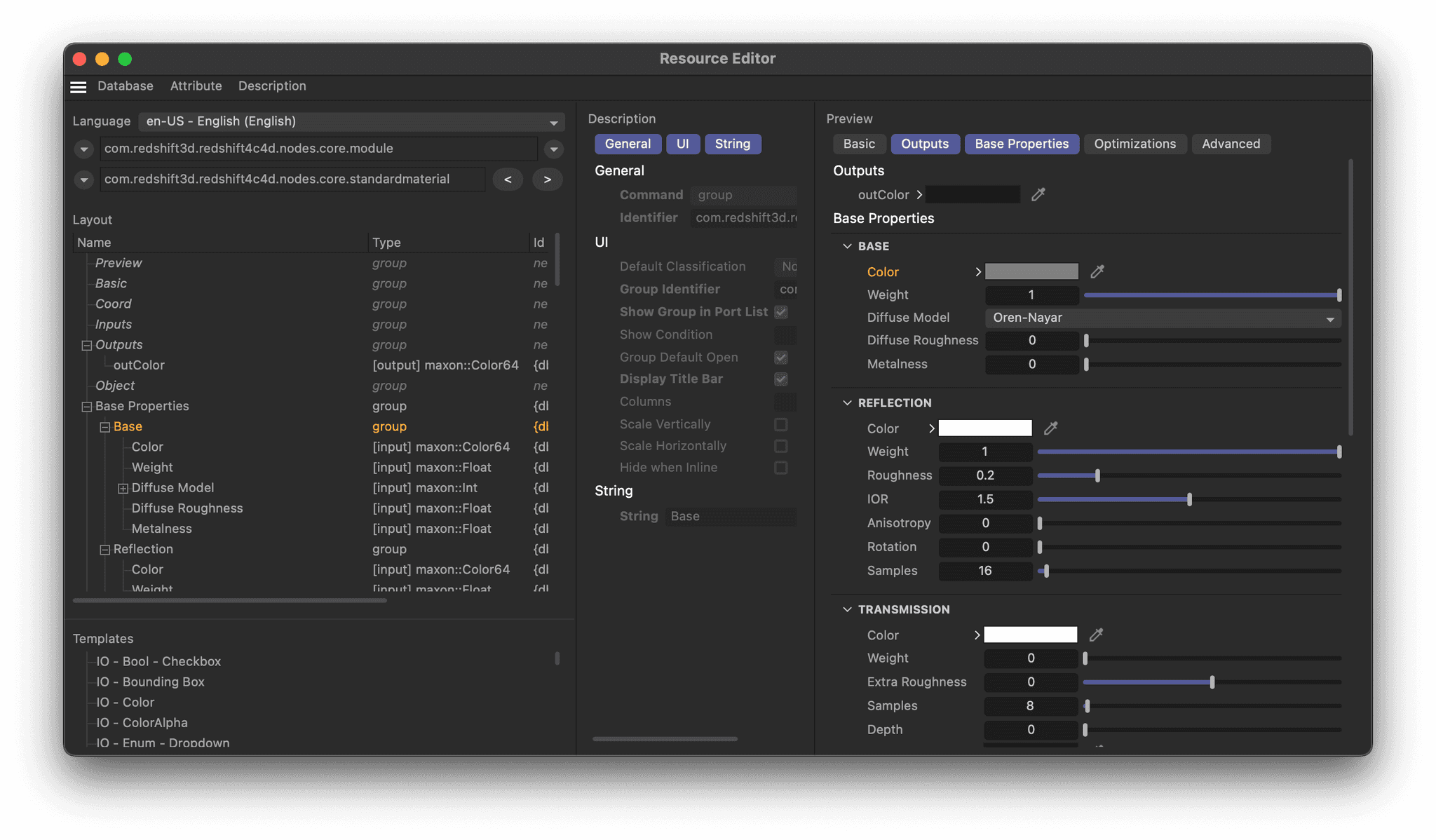Collapse the TRANSMISSION section
This screenshot has width=1436, height=840.
[847, 609]
